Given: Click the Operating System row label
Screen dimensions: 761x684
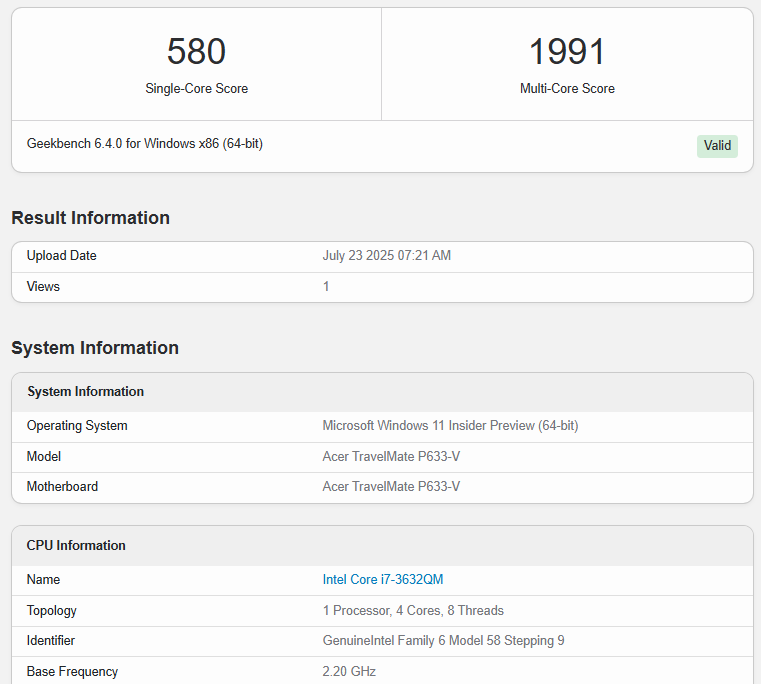Looking at the screenshot, I should [77, 426].
